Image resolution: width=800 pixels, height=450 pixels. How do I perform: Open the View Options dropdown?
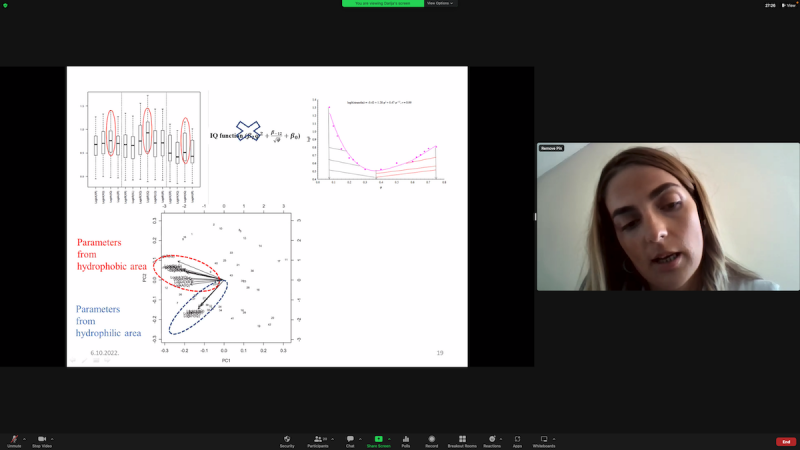(x=440, y=3)
